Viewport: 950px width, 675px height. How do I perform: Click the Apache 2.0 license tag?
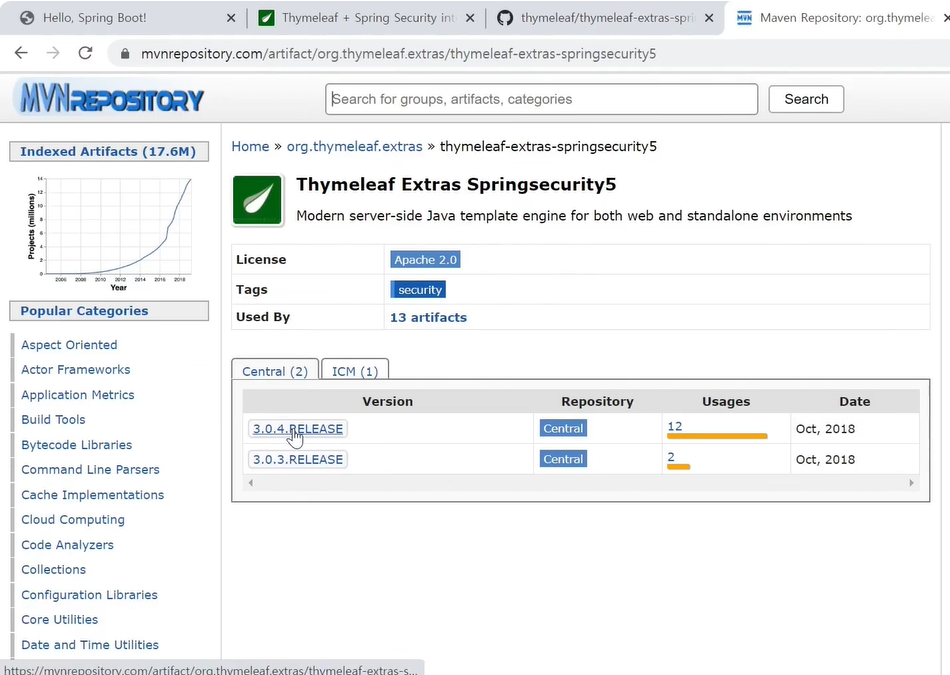click(x=425, y=259)
